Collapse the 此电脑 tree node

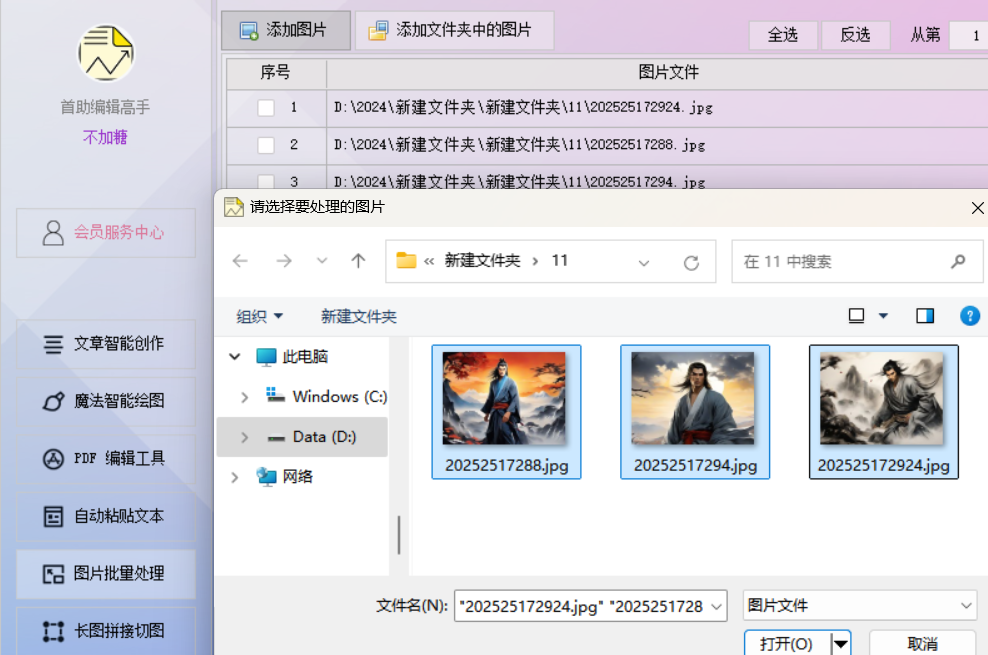point(234,357)
